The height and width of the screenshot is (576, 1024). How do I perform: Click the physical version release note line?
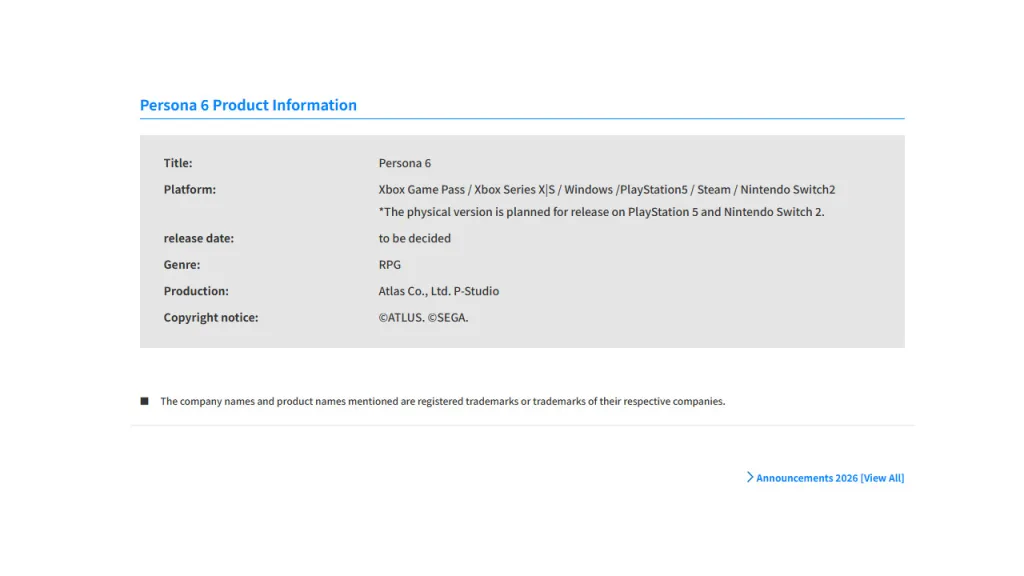[x=601, y=212]
